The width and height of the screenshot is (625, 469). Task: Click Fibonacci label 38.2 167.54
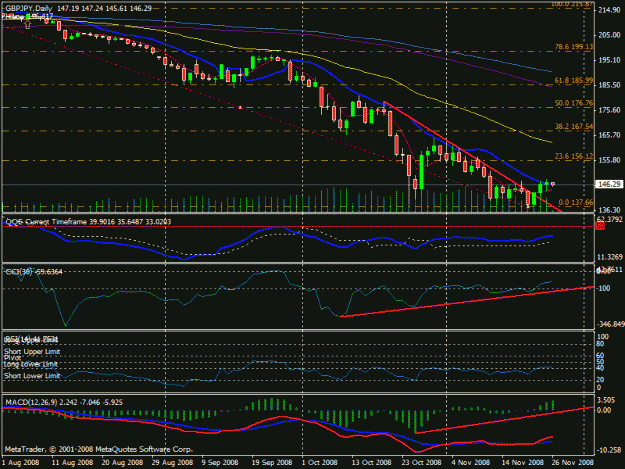574,127
